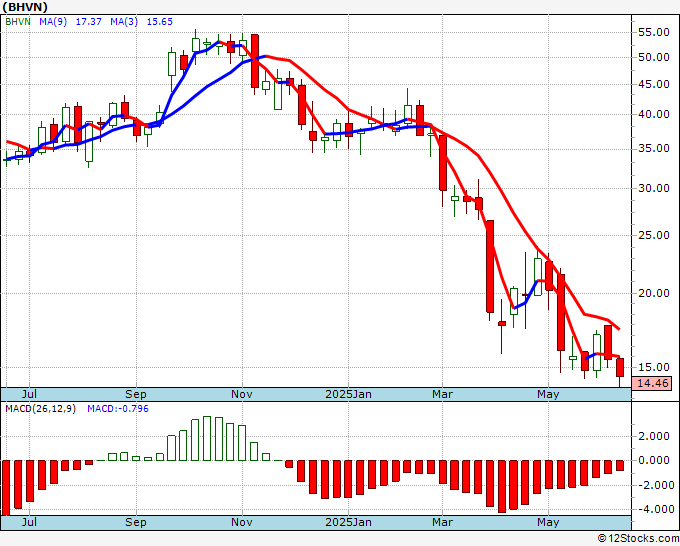Click the 2.000 MACD axis label

coord(654,436)
